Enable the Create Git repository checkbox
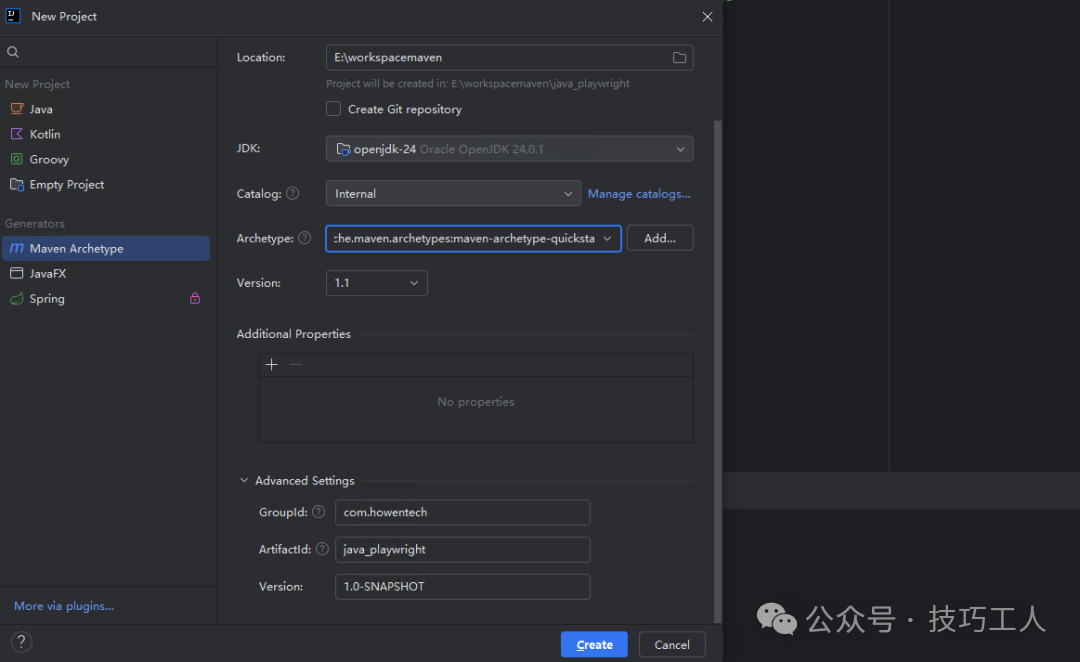 point(334,109)
